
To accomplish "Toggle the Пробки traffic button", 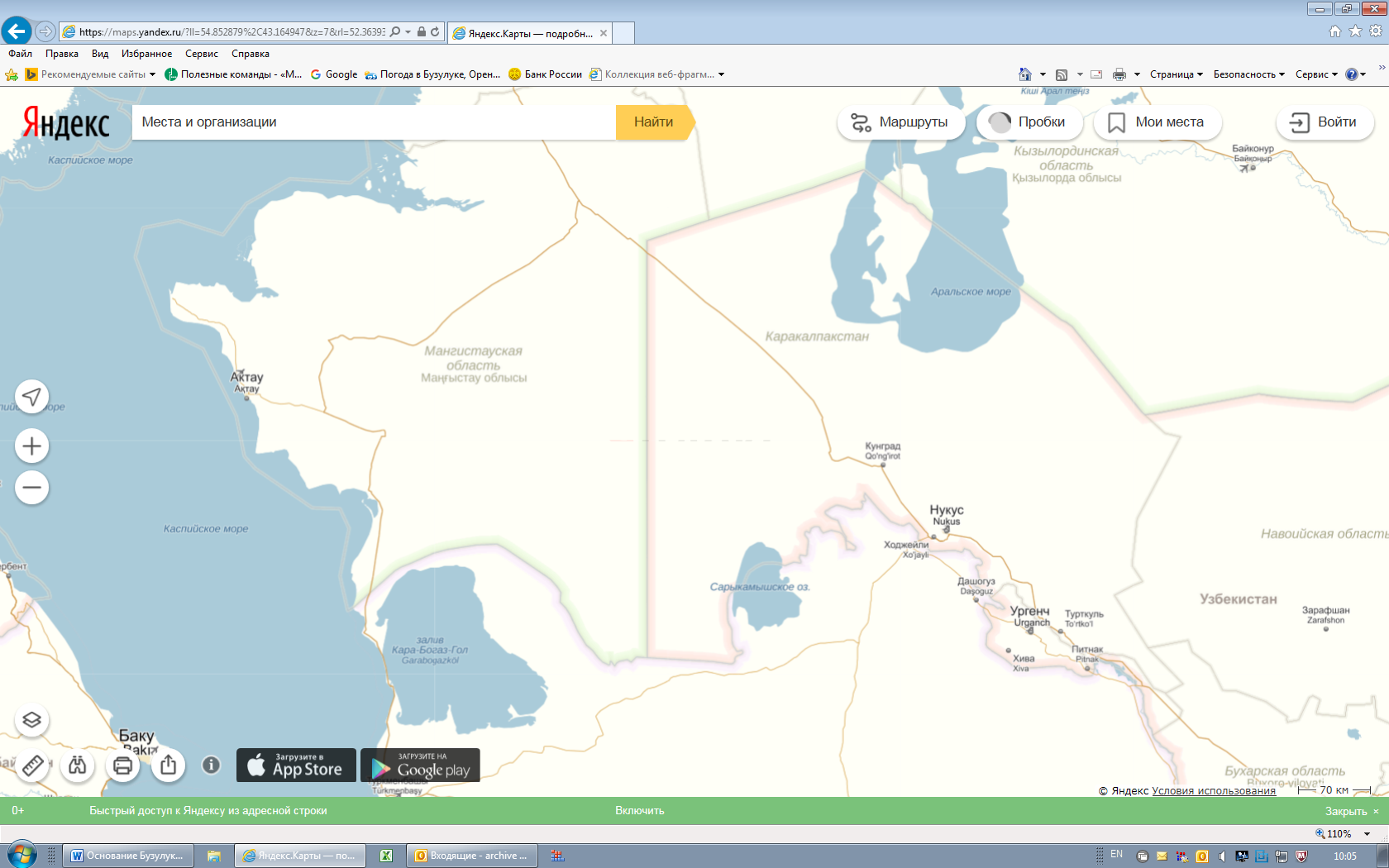I will [1029, 122].
